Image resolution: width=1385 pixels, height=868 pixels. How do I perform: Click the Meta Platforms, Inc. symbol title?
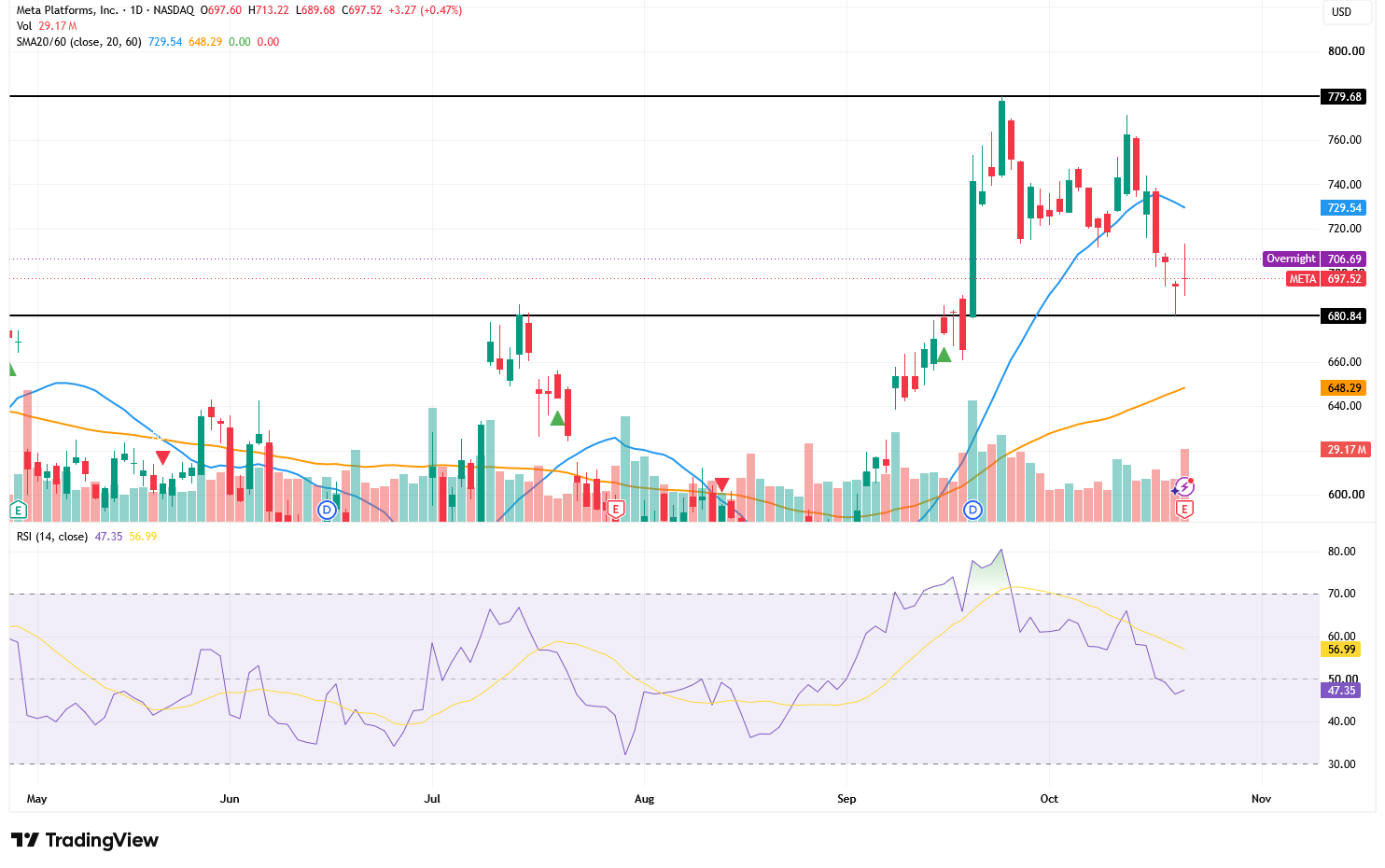click(x=67, y=10)
